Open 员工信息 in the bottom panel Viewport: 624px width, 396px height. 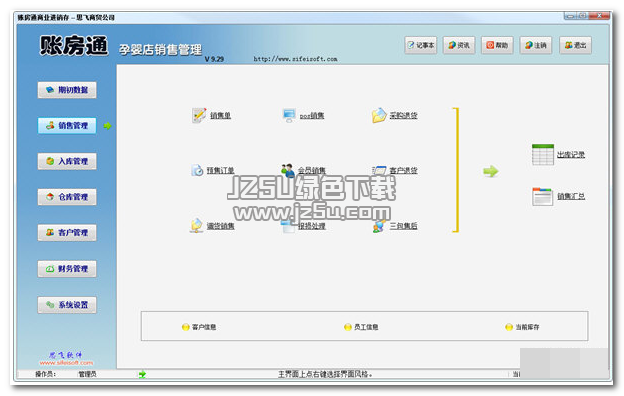(x=366, y=327)
